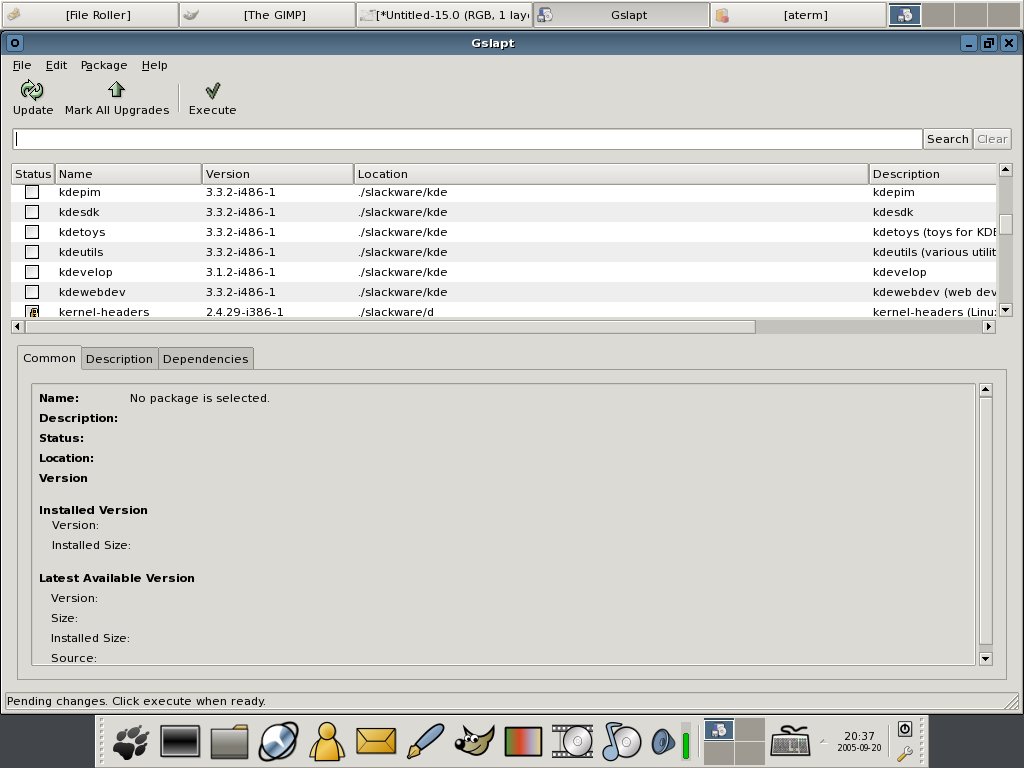The height and width of the screenshot is (768, 1024).
Task: Click the package list horizontal scrollbar thumb
Action: (x=390, y=327)
